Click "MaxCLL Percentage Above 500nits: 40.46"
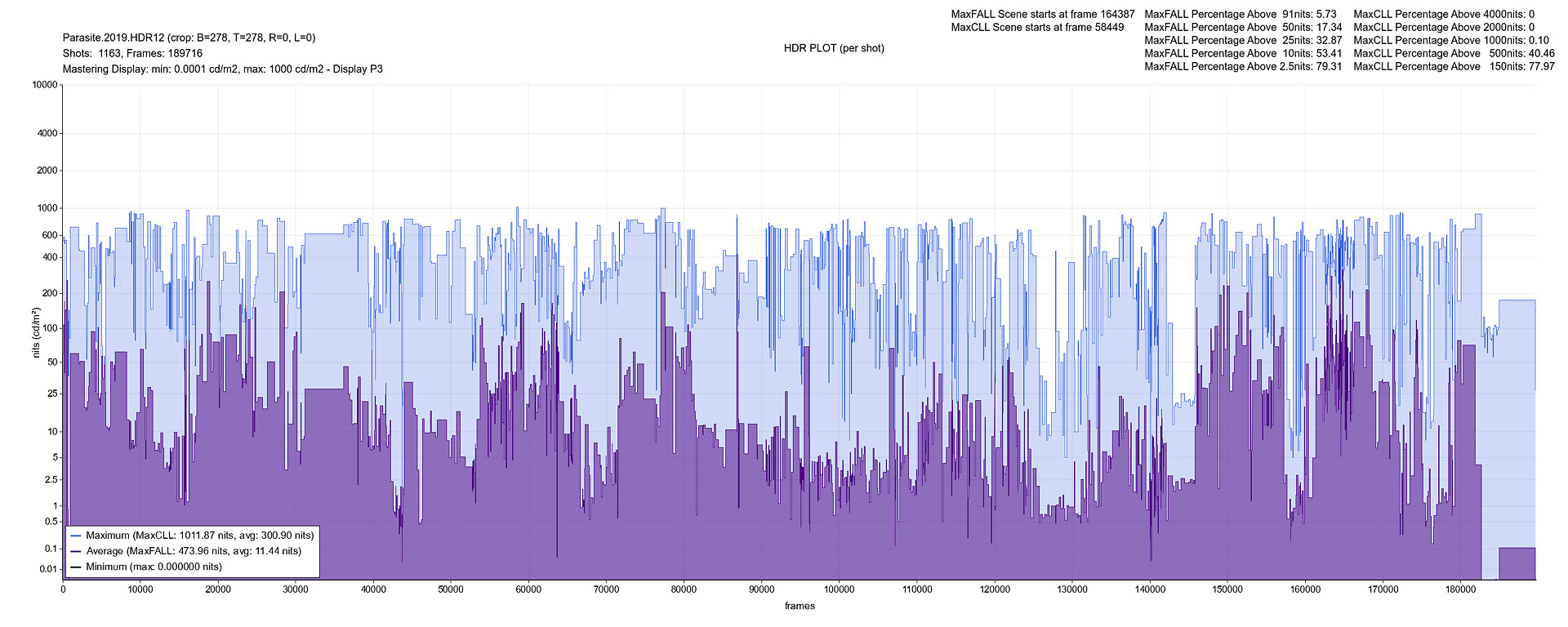The height and width of the screenshot is (627, 1568). (1454, 53)
